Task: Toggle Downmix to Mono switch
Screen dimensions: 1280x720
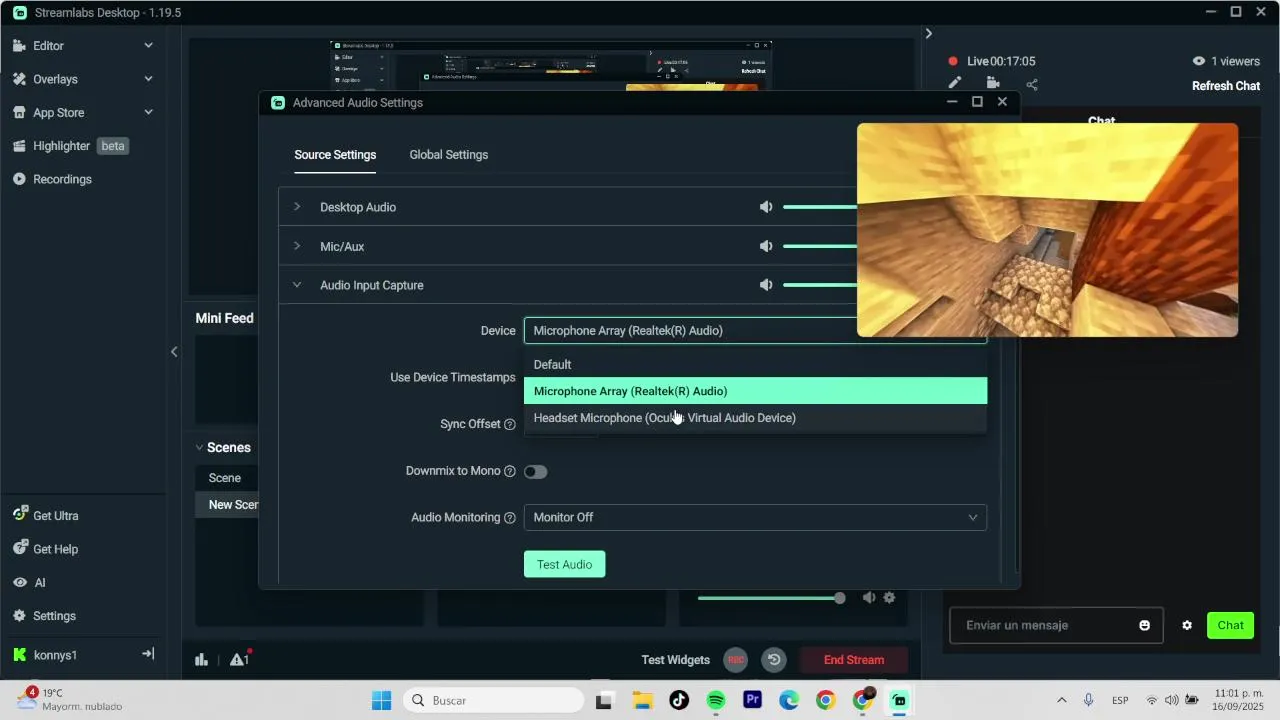Action: 536,472
